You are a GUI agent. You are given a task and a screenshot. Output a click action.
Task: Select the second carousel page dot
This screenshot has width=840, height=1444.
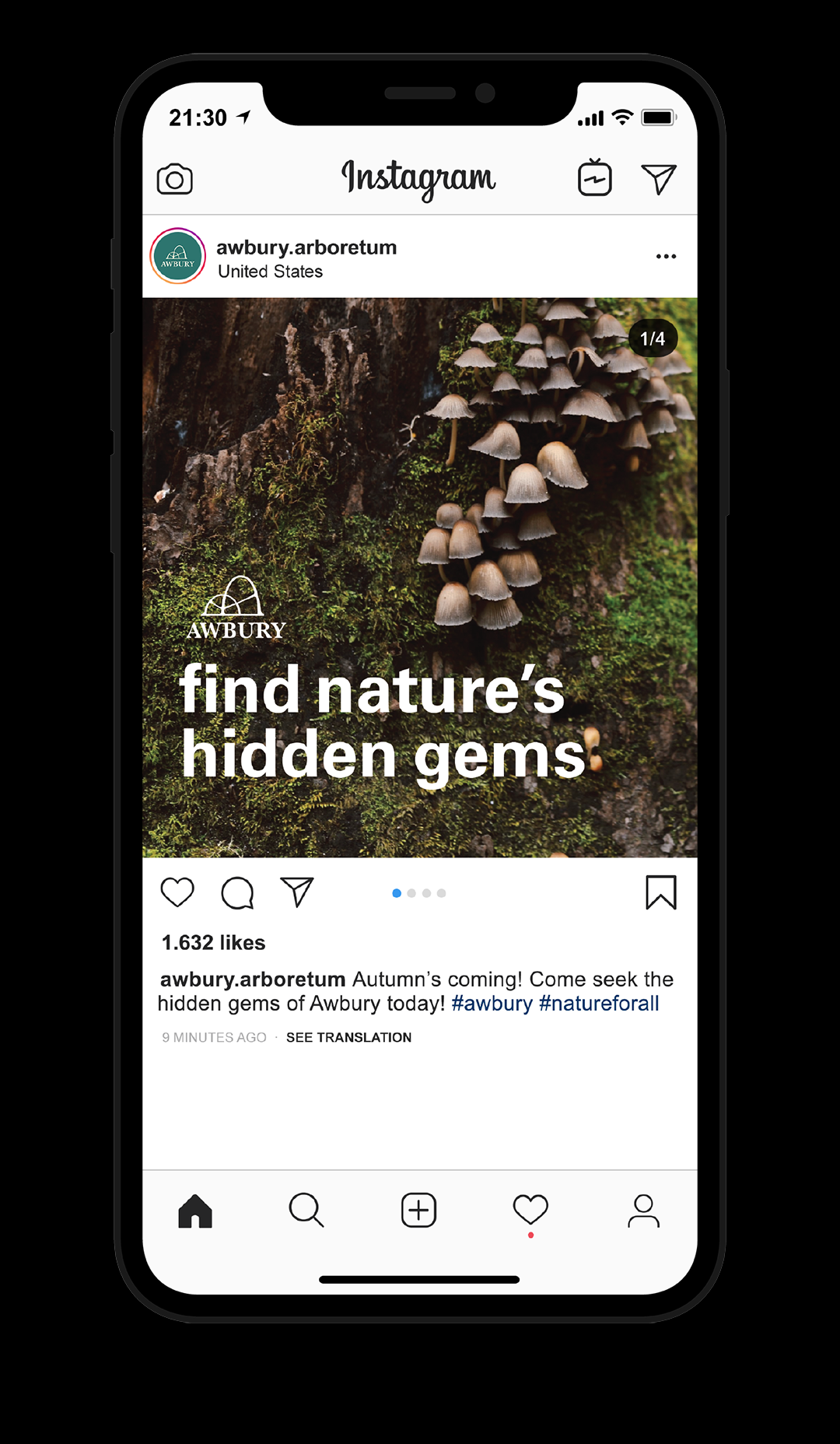click(x=411, y=893)
